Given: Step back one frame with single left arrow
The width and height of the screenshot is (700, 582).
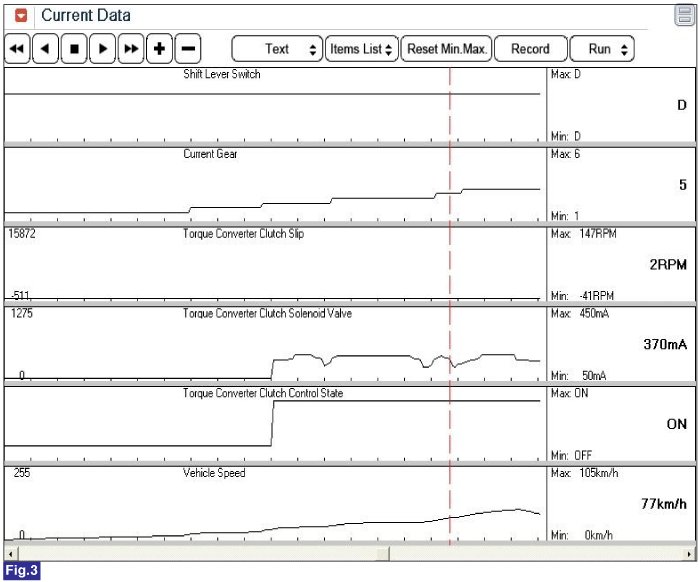Looking at the screenshot, I should tap(45, 49).
